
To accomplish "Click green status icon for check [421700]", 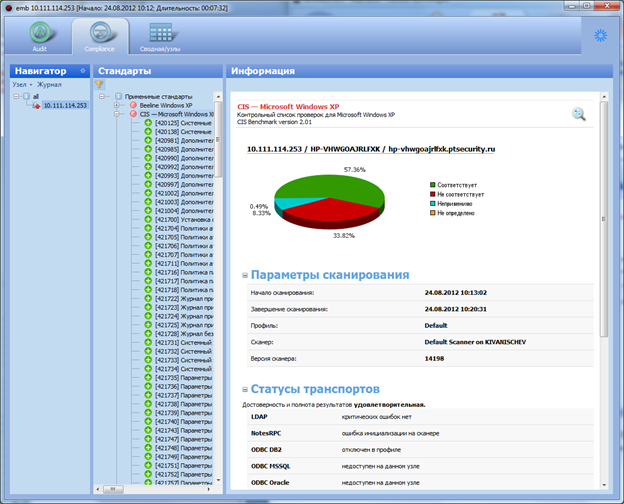I will tap(147, 219).
